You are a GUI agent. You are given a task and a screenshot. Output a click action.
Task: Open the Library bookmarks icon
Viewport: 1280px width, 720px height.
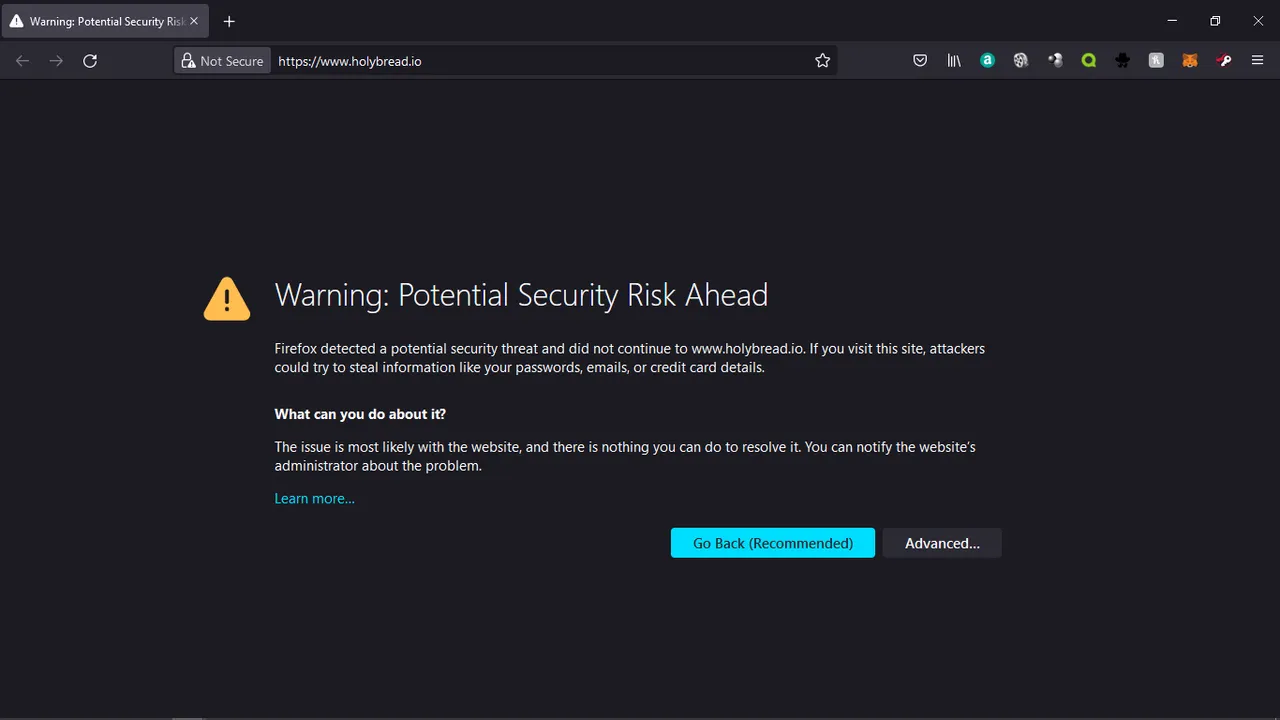[954, 61]
